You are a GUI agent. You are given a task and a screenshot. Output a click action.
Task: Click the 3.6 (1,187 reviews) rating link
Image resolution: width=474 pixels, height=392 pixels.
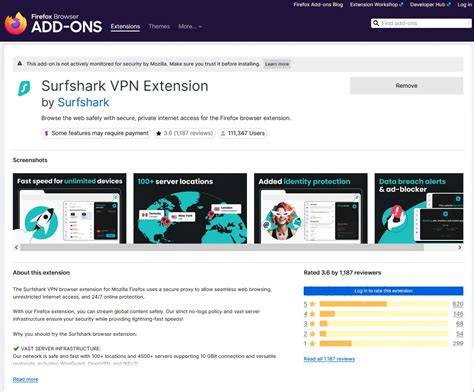point(188,133)
